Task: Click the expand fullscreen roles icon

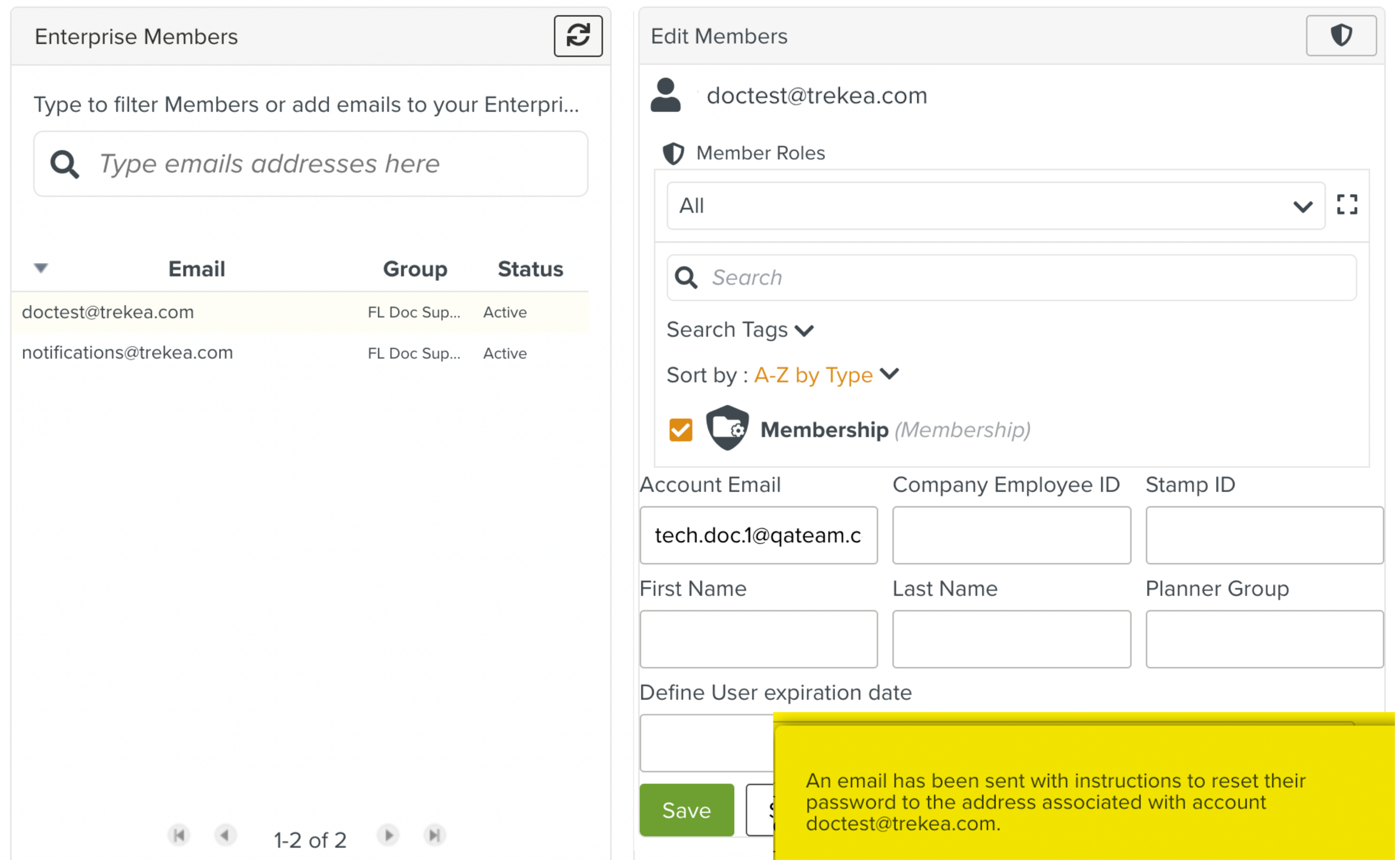Action: pyautogui.click(x=1346, y=204)
